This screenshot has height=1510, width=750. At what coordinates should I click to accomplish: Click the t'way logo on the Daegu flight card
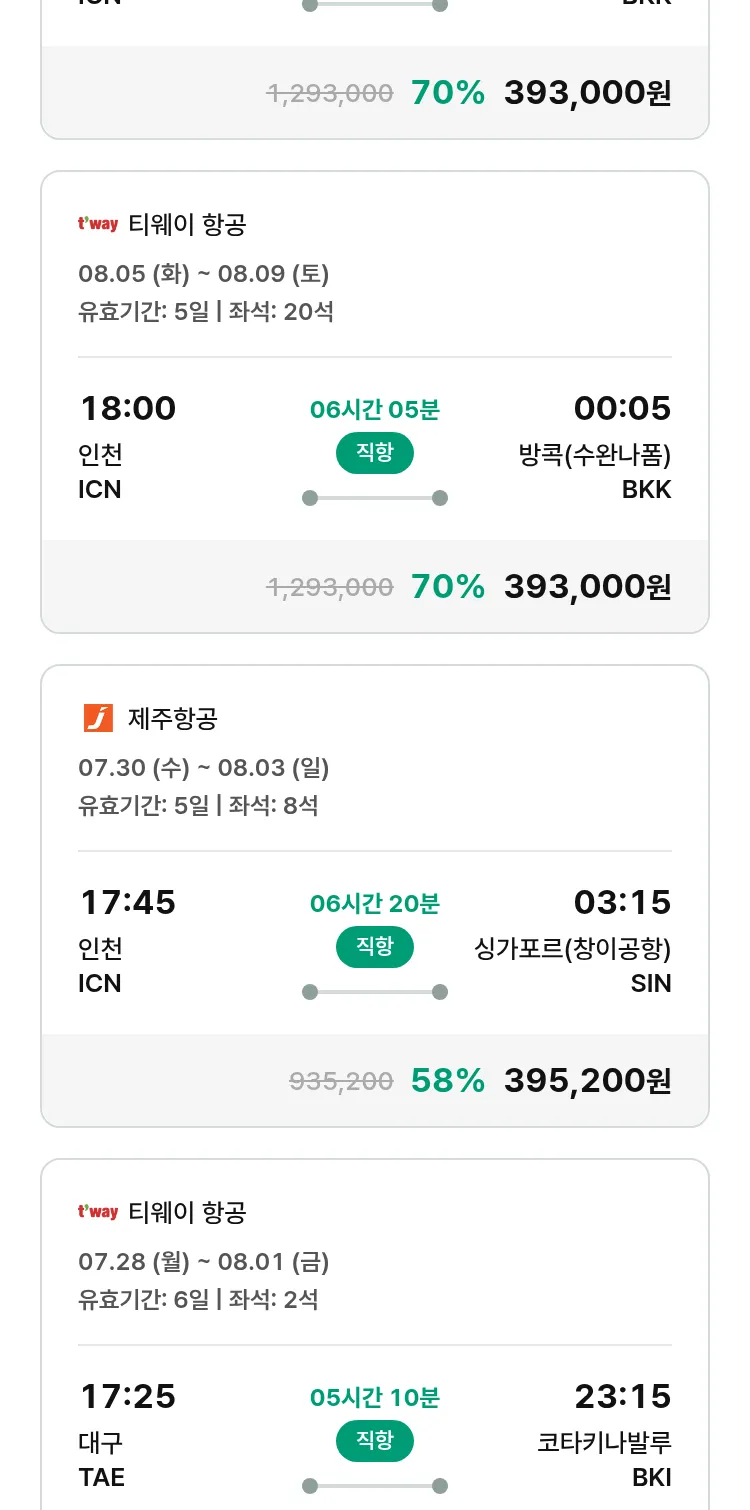[x=98, y=1212]
